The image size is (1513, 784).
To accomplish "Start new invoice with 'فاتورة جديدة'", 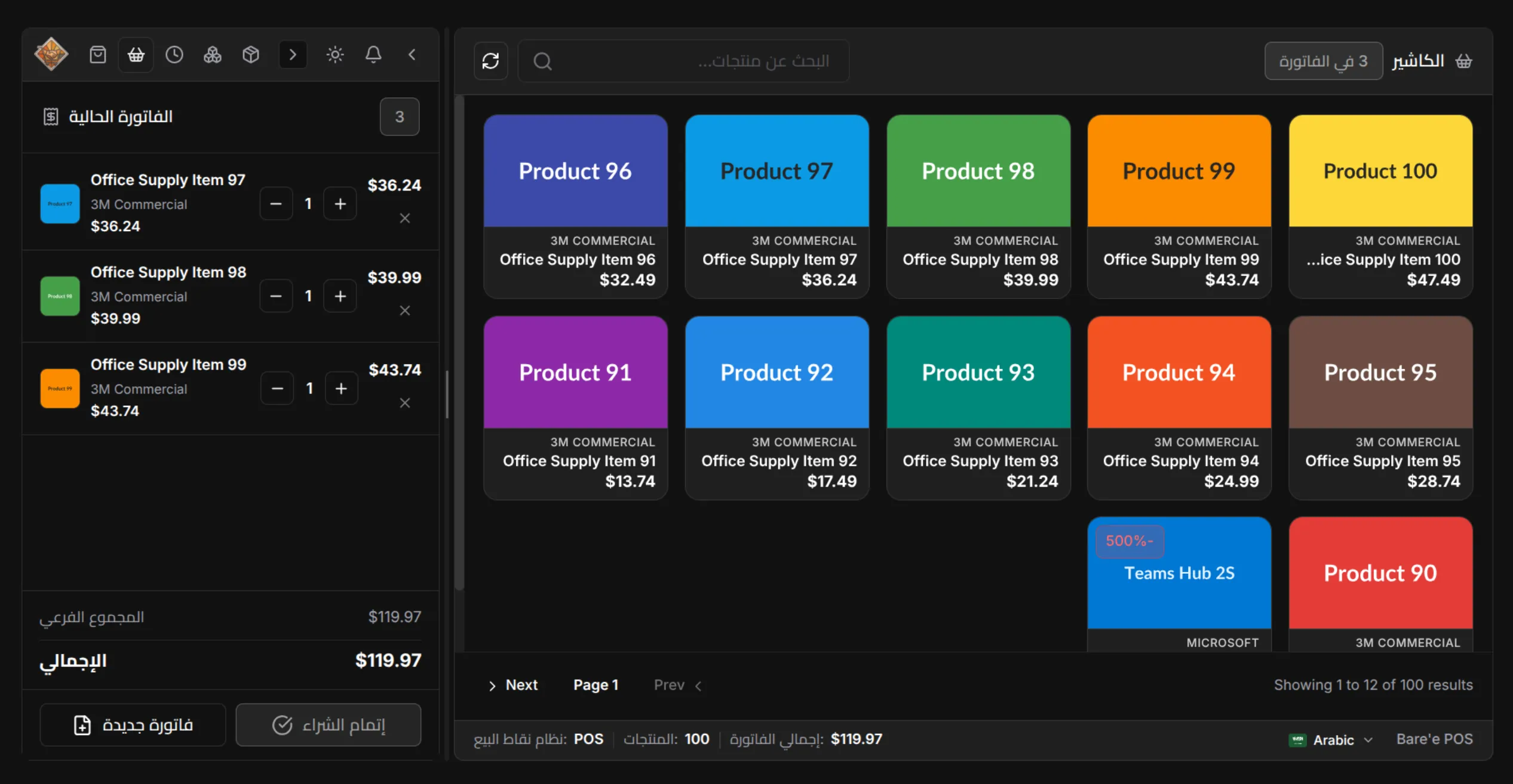I will pos(133,725).
